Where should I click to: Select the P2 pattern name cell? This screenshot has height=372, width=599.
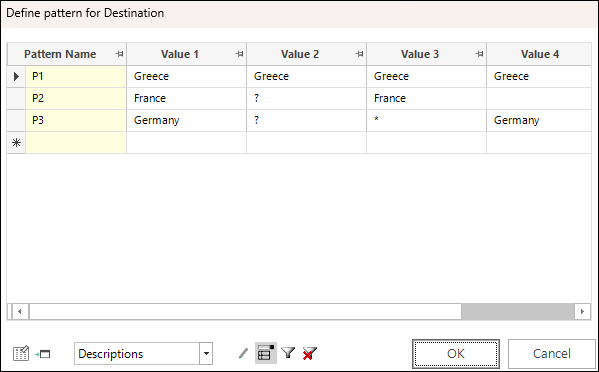click(76, 99)
